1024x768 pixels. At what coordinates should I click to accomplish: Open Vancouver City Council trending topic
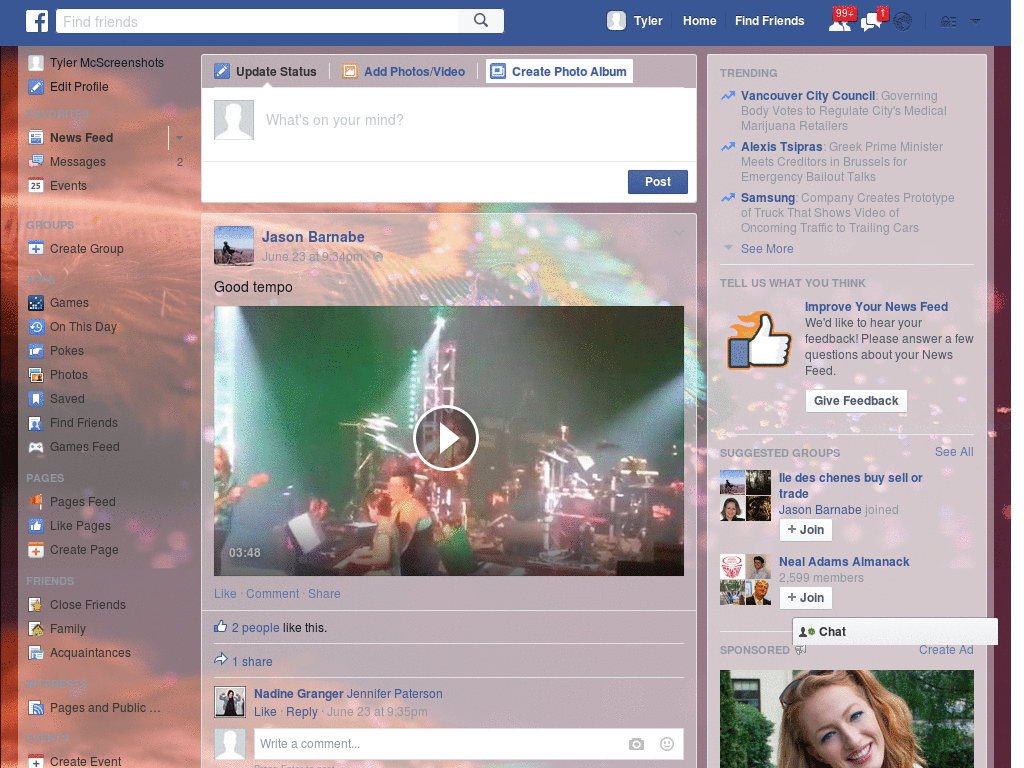808,96
